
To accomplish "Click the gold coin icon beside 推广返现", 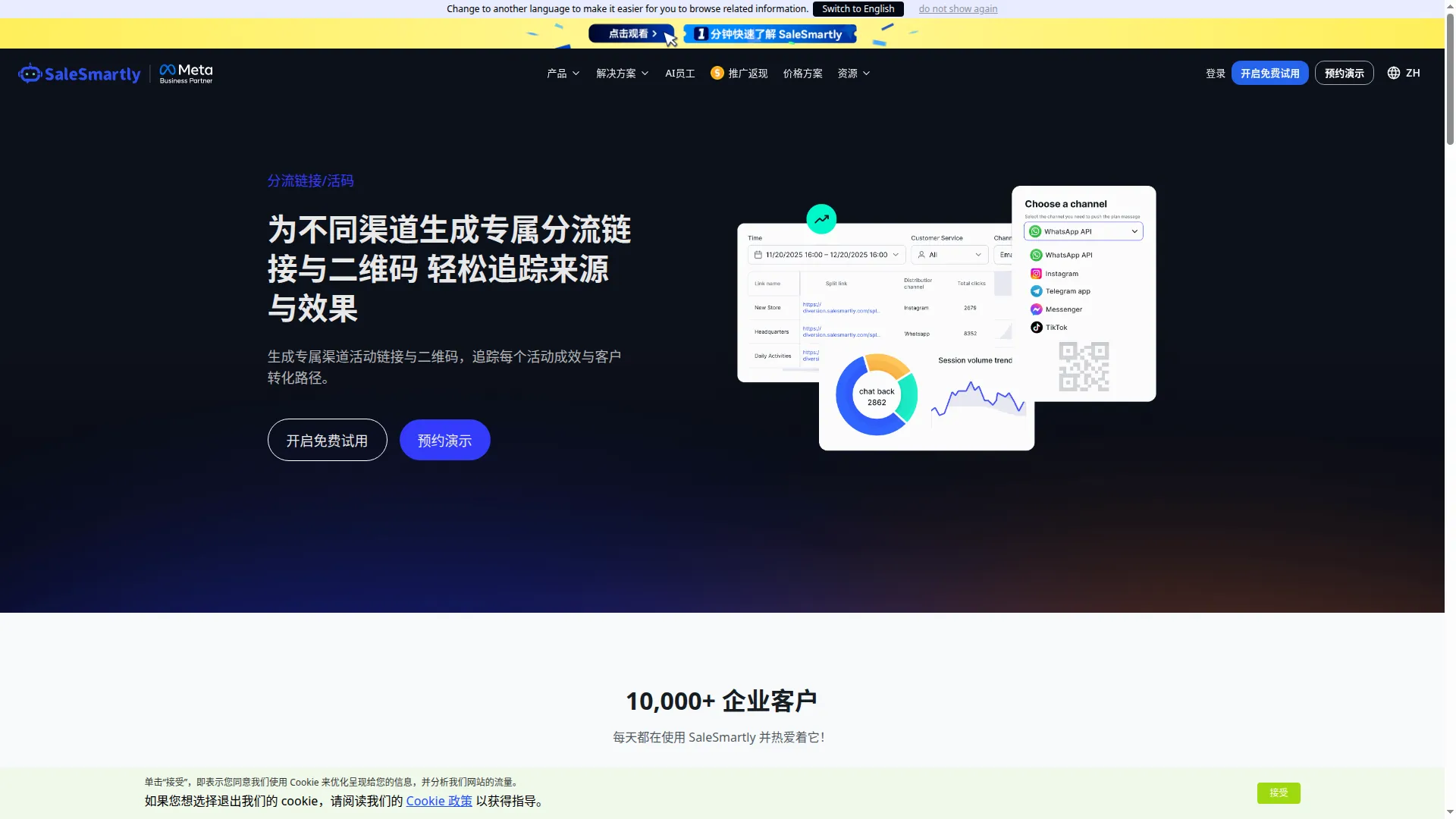I will click(x=717, y=73).
